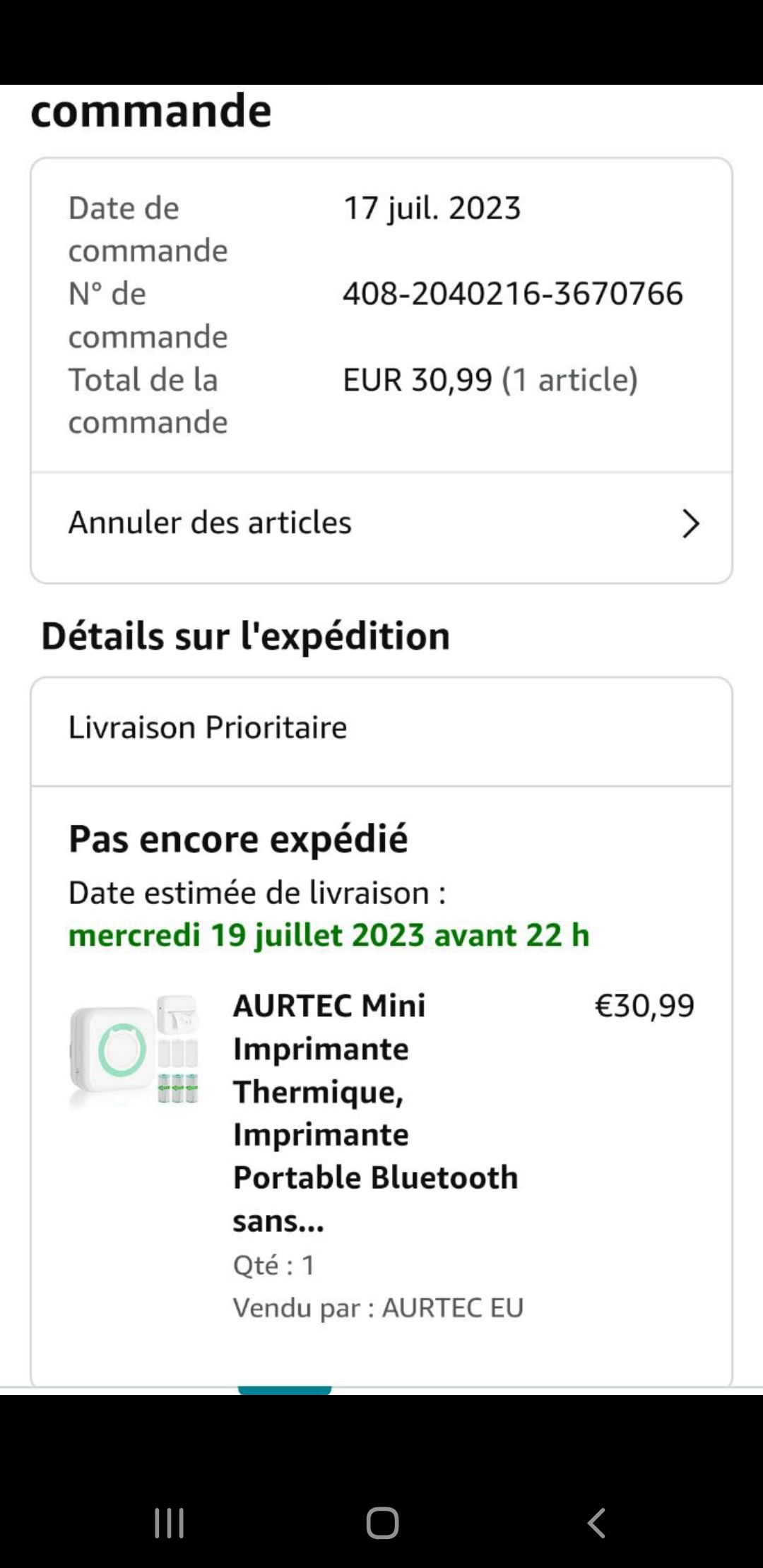Tap the Annuler des articles label
The width and height of the screenshot is (763, 1568).
210,523
